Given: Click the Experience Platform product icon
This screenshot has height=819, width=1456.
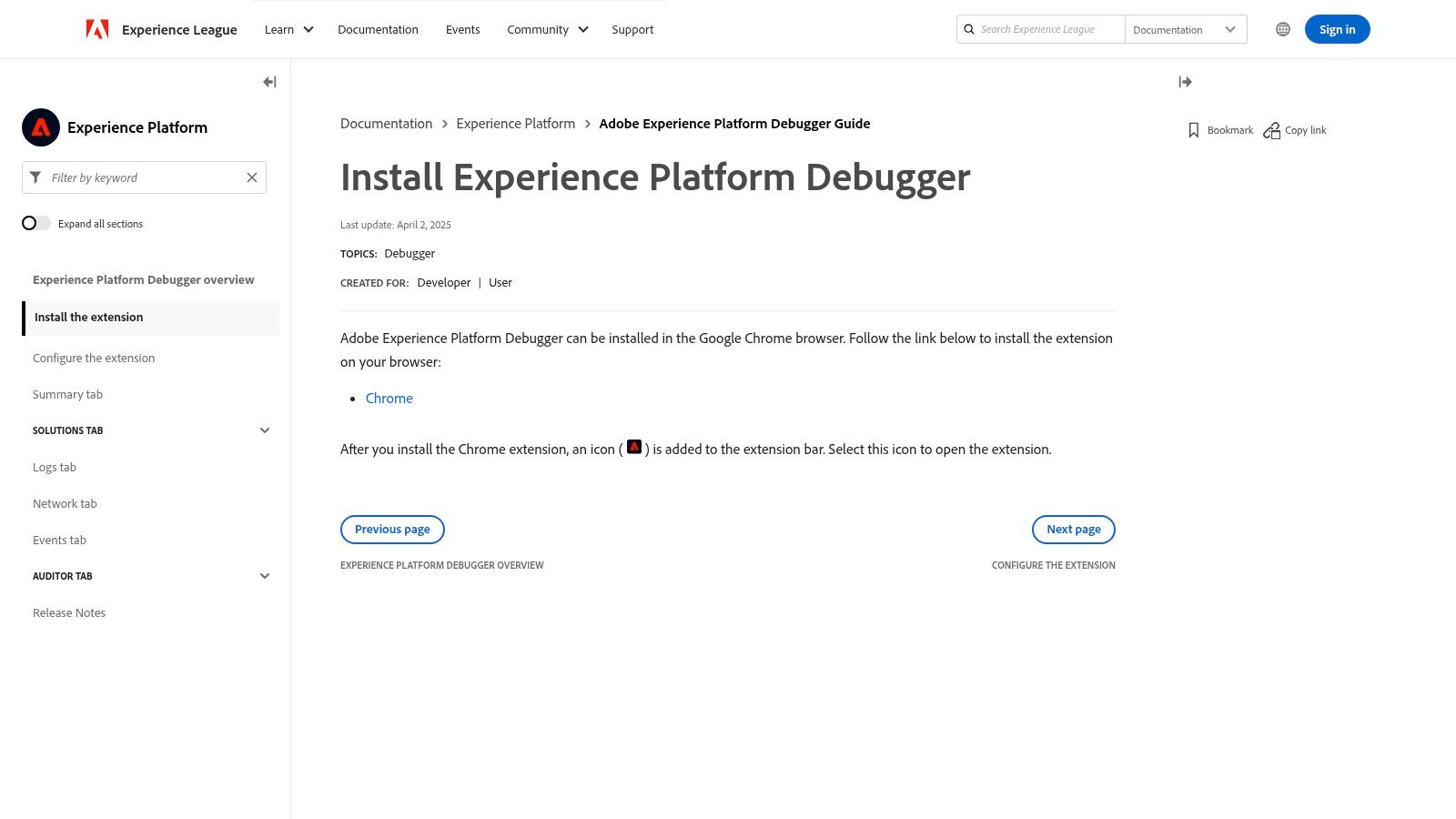Looking at the screenshot, I should tap(40, 127).
